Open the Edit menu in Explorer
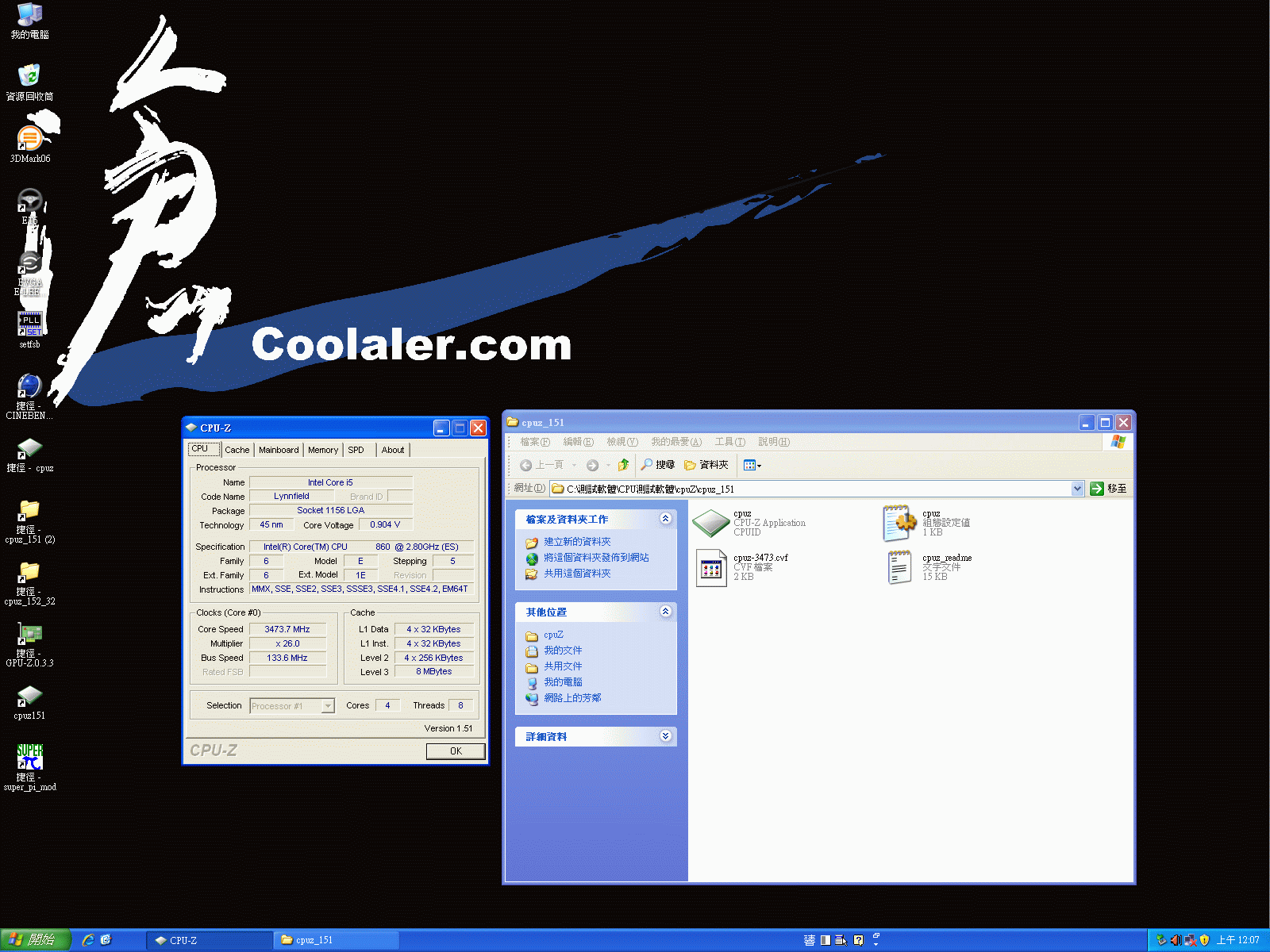1270x952 pixels. click(x=578, y=442)
